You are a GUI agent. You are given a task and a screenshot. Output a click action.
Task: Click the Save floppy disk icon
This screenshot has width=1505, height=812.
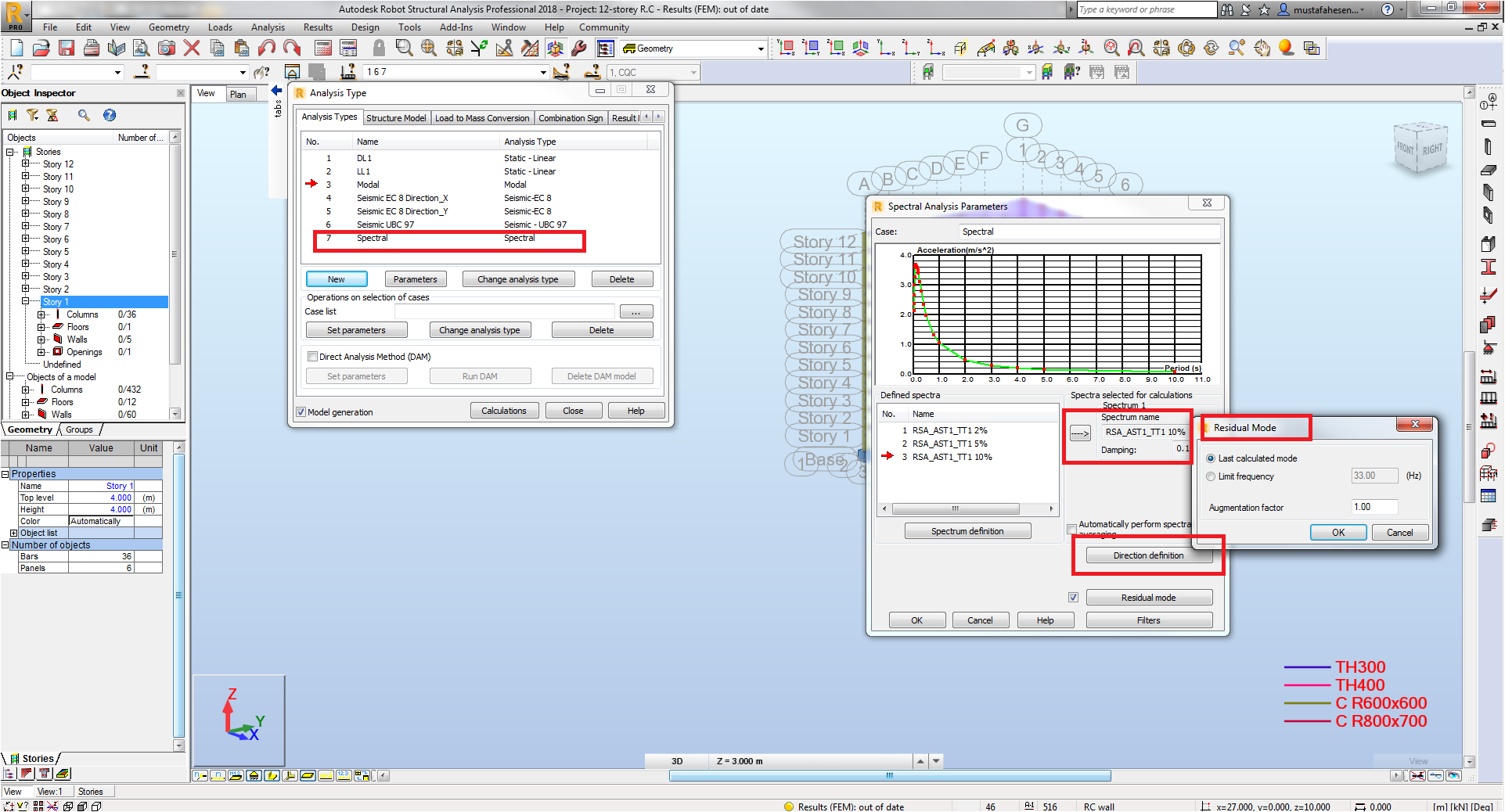pos(67,49)
